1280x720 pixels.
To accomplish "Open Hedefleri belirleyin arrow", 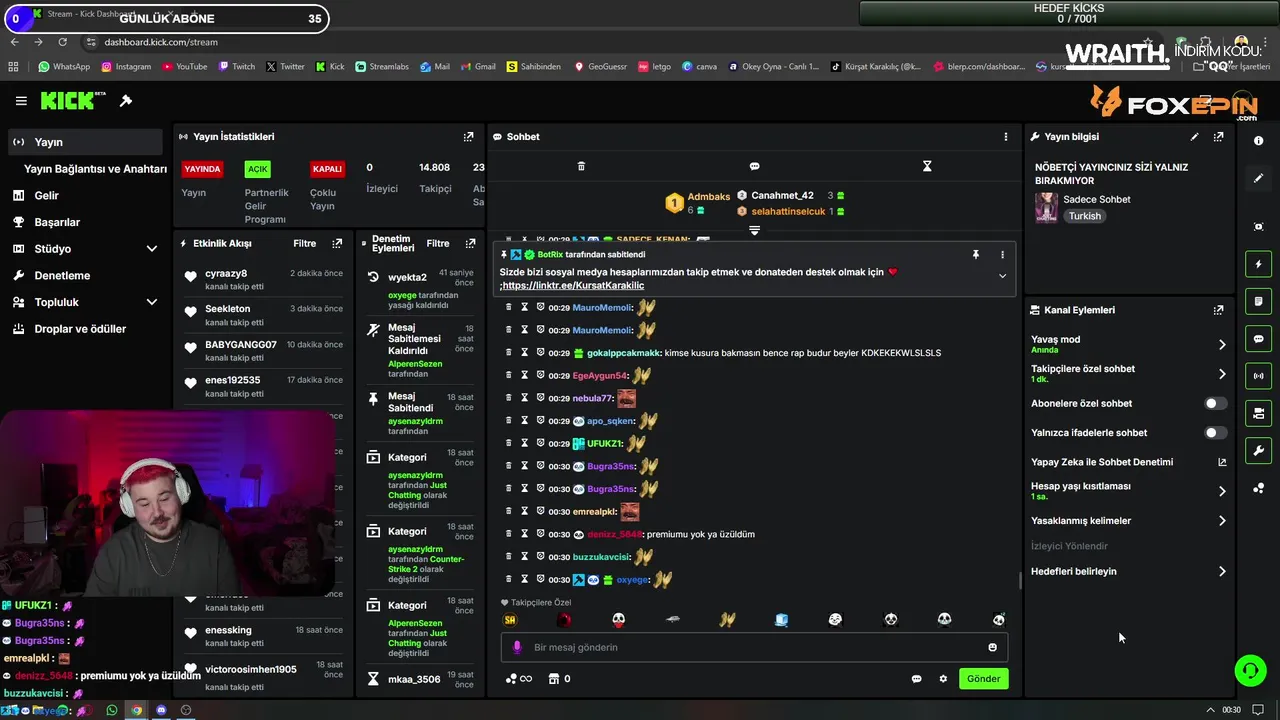I will pos(1222,572).
